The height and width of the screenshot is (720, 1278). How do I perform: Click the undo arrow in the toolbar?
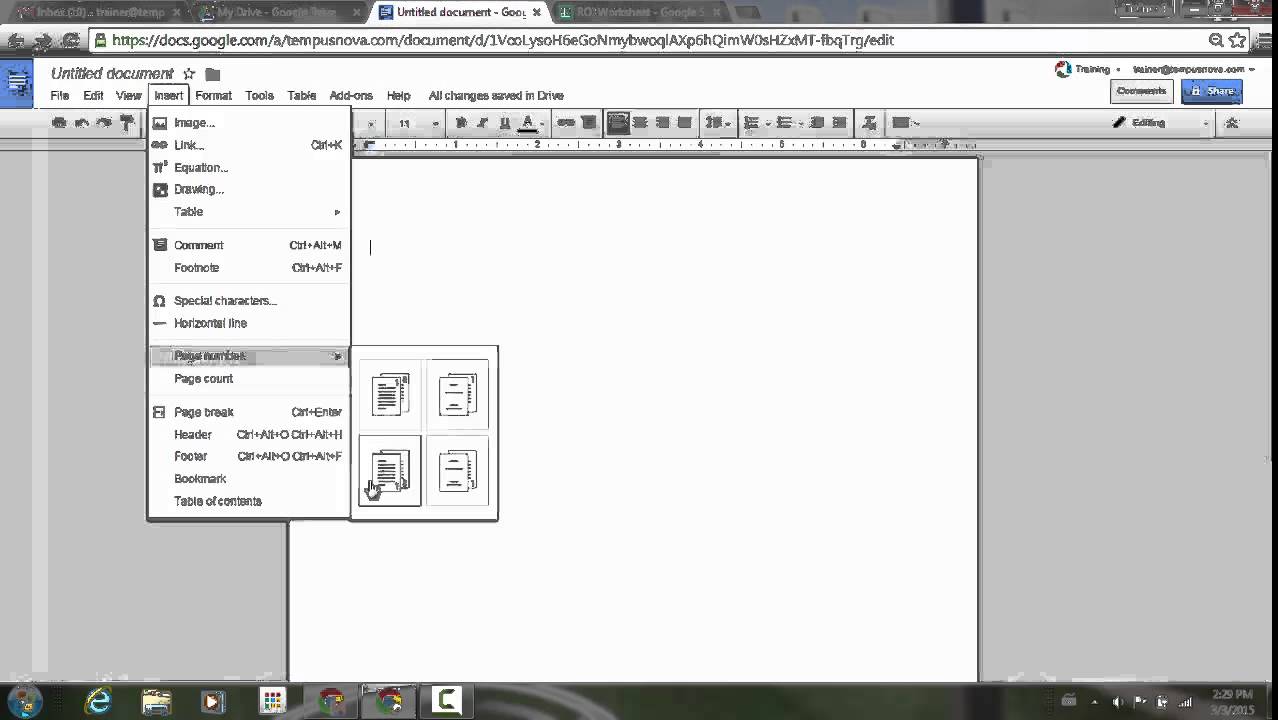(x=82, y=123)
